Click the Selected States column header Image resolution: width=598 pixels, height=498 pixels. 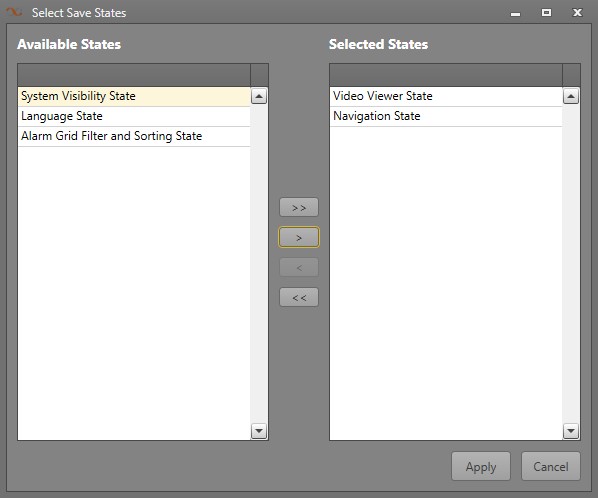pyautogui.click(x=446, y=75)
